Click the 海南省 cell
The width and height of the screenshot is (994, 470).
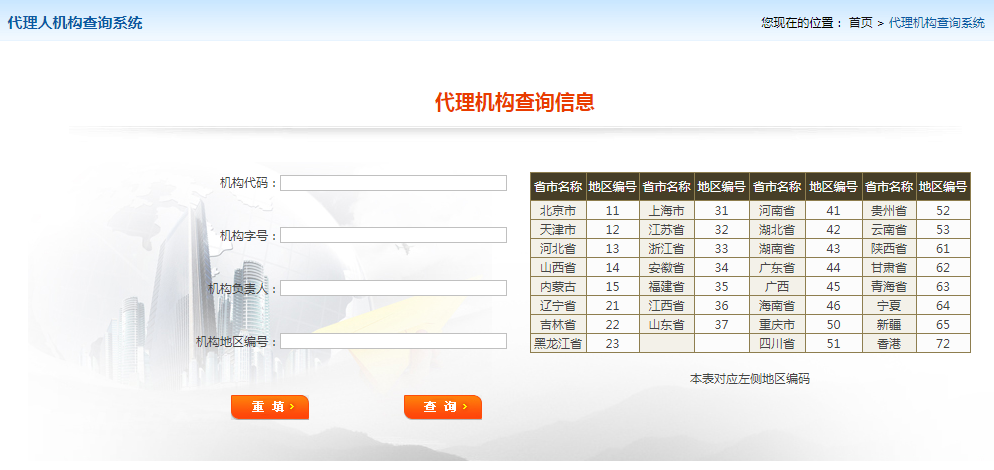coord(777,306)
